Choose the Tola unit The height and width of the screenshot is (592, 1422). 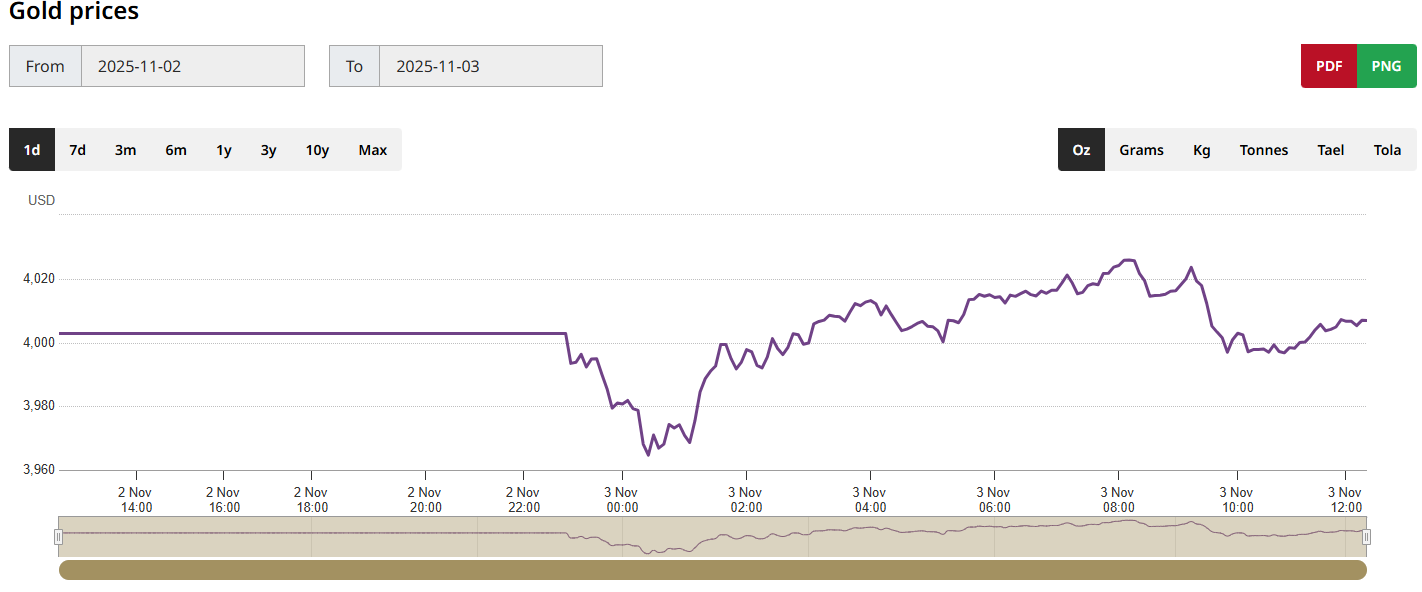pos(1387,150)
